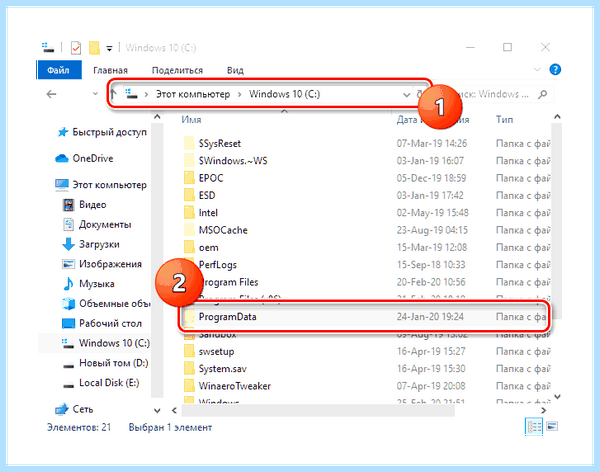
Task: Click Этот компьютер in the address bar
Action: click(193, 94)
